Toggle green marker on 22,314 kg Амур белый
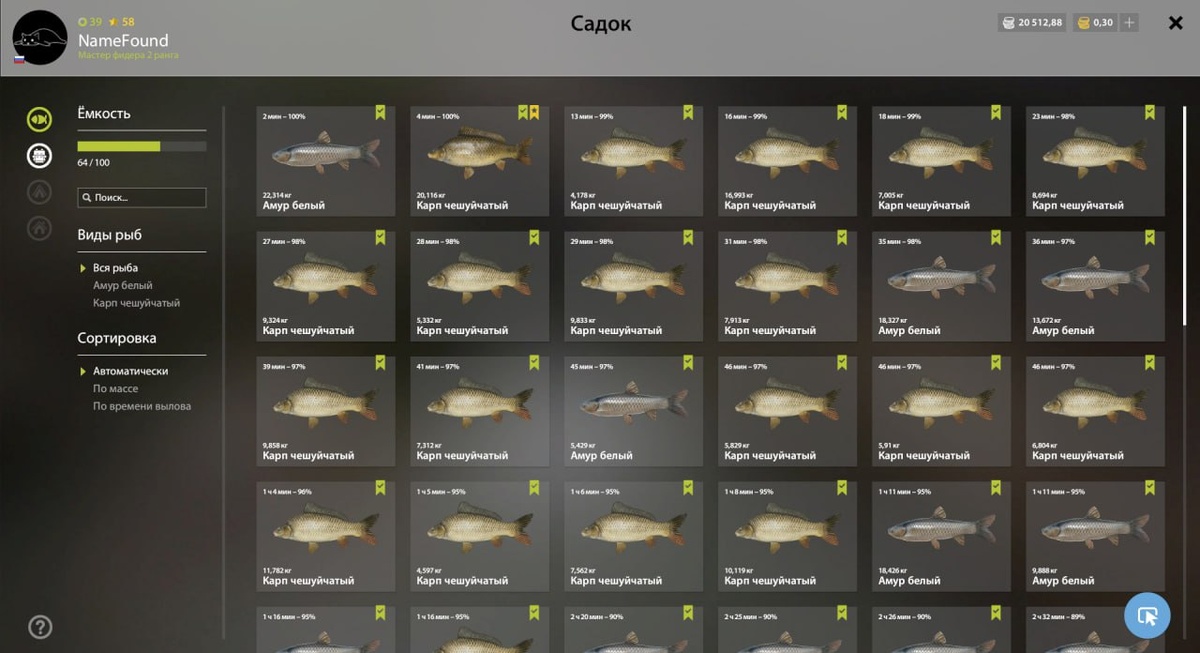The width and height of the screenshot is (1200, 653). point(380,113)
